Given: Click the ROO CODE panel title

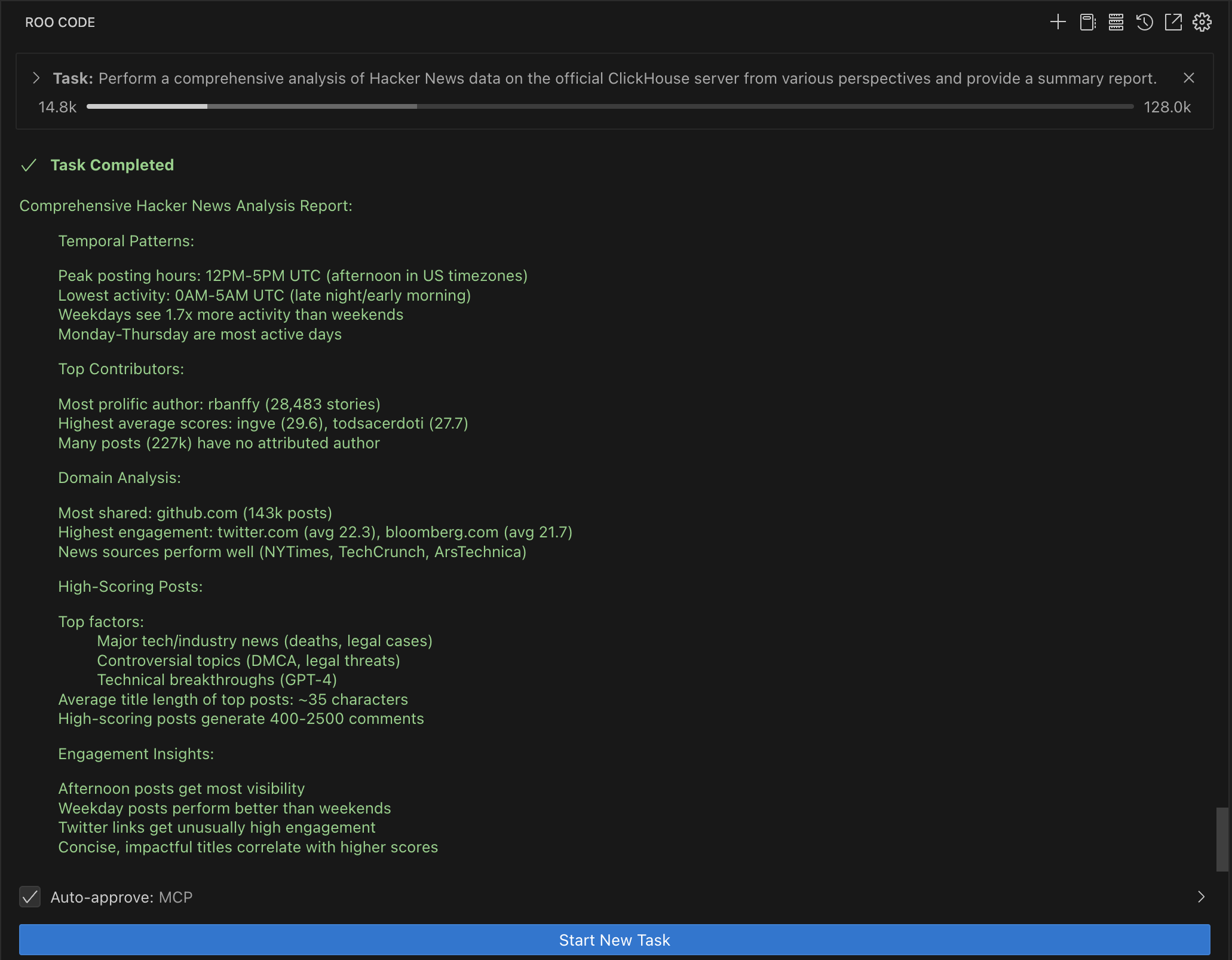Looking at the screenshot, I should [x=60, y=22].
